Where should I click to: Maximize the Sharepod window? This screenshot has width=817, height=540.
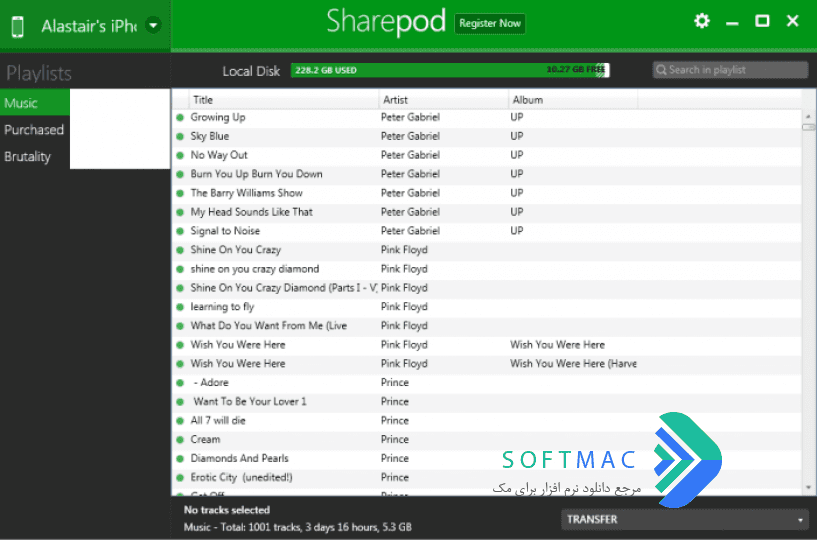(x=762, y=21)
